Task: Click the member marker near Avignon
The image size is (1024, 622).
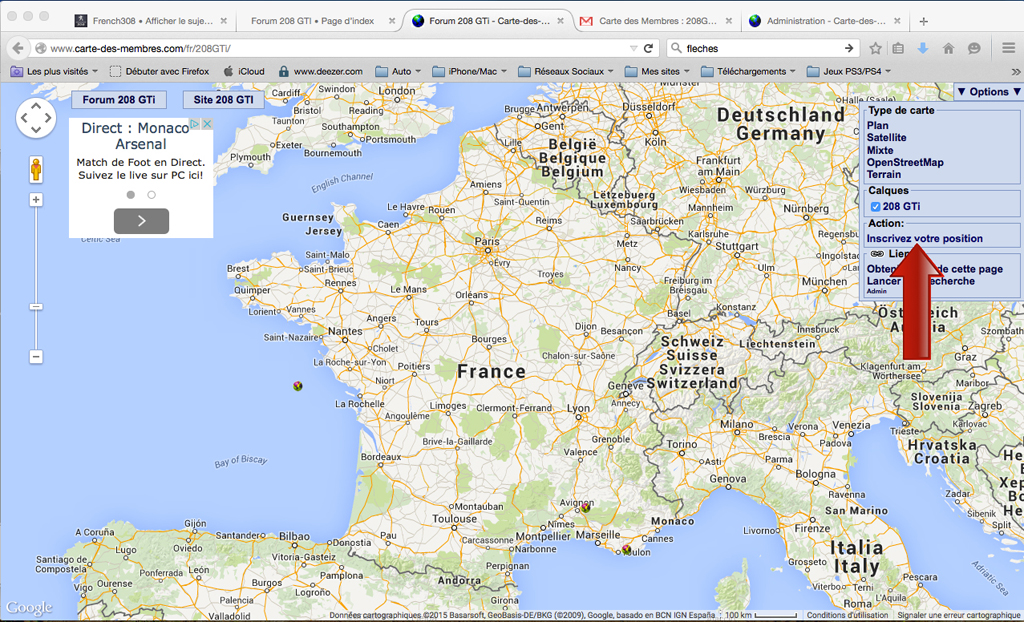Action: (x=586, y=507)
